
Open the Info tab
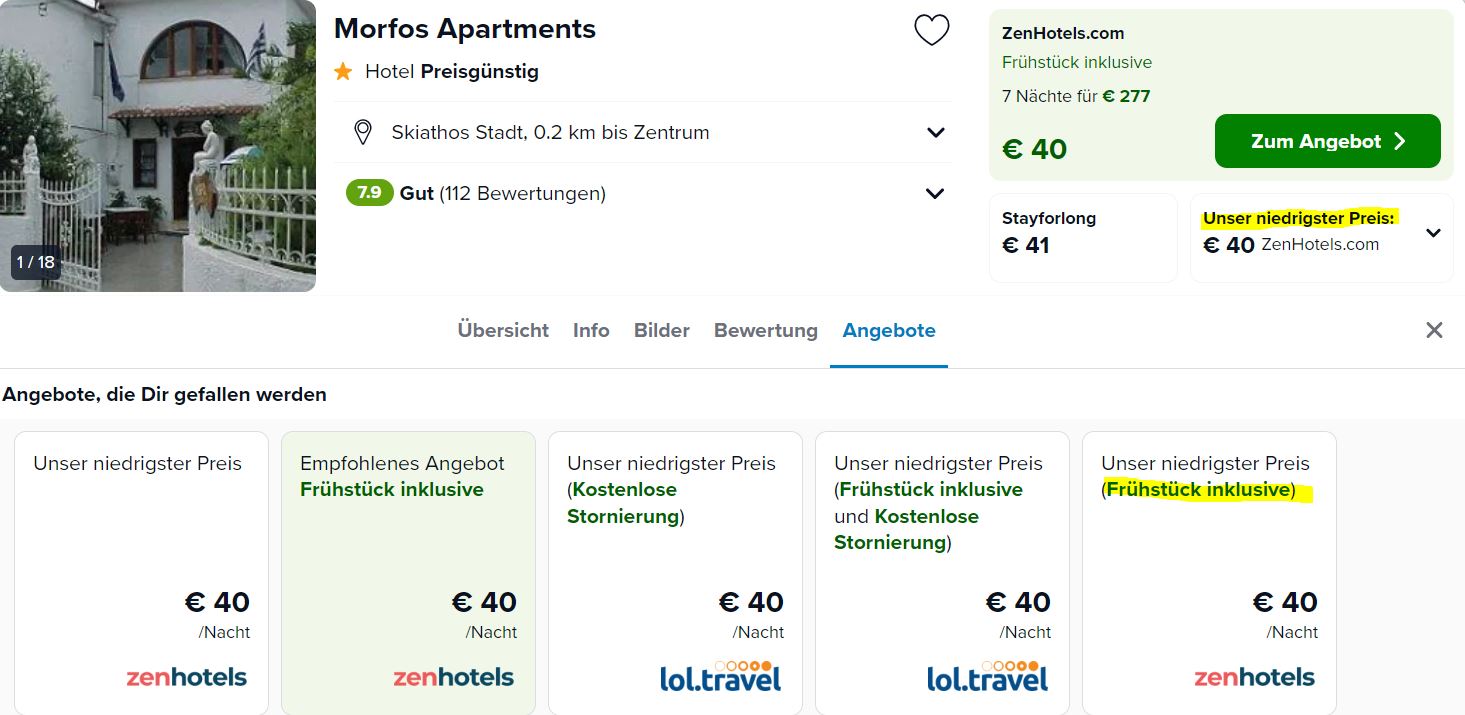point(591,330)
